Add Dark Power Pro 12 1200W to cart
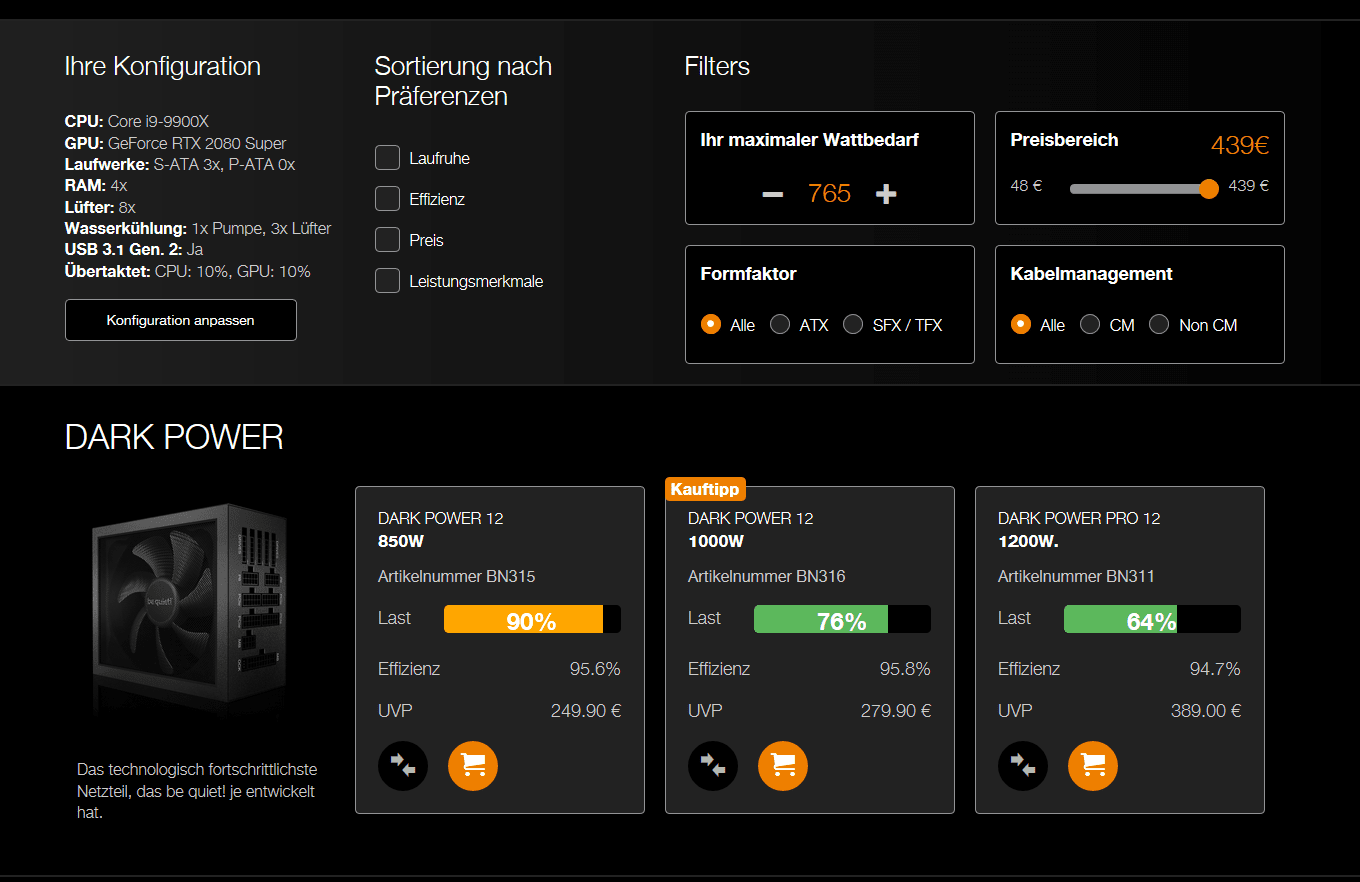The width and height of the screenshot is (1360, 882). click(1093, 766)
